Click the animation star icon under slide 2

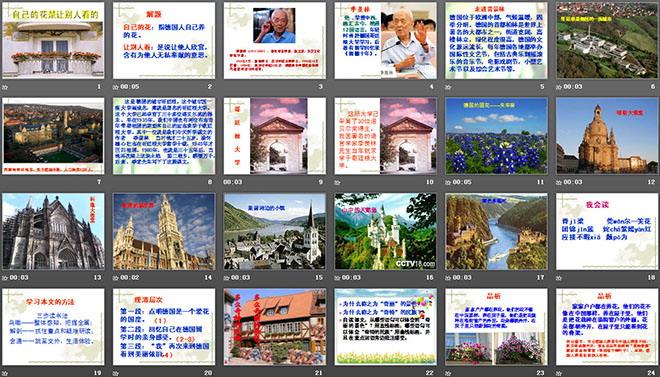click(x=116, y=87)
